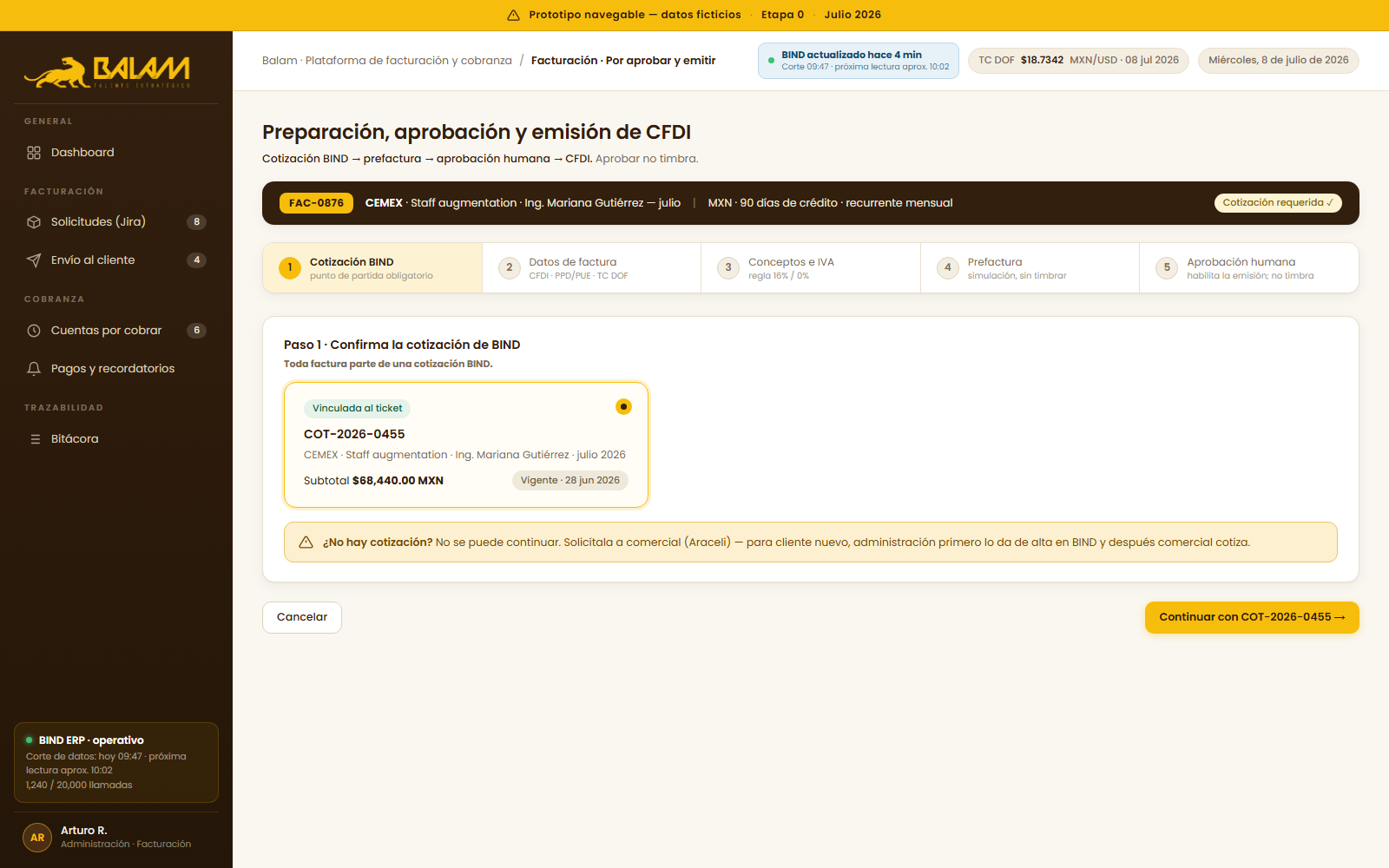Go to Dashboard

(x=116, y=153)
